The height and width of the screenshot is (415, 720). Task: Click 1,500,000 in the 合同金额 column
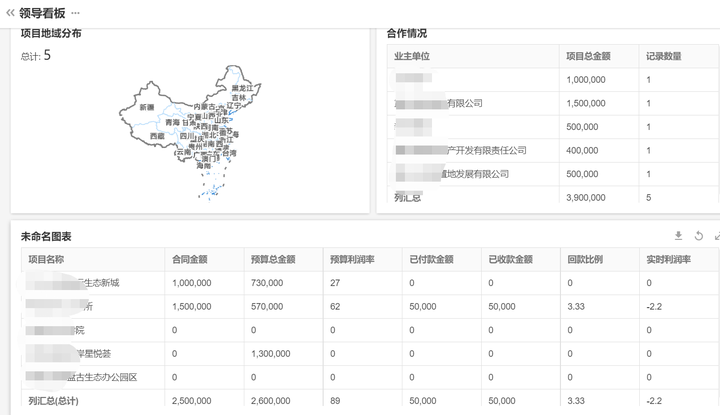click(191, 306)
